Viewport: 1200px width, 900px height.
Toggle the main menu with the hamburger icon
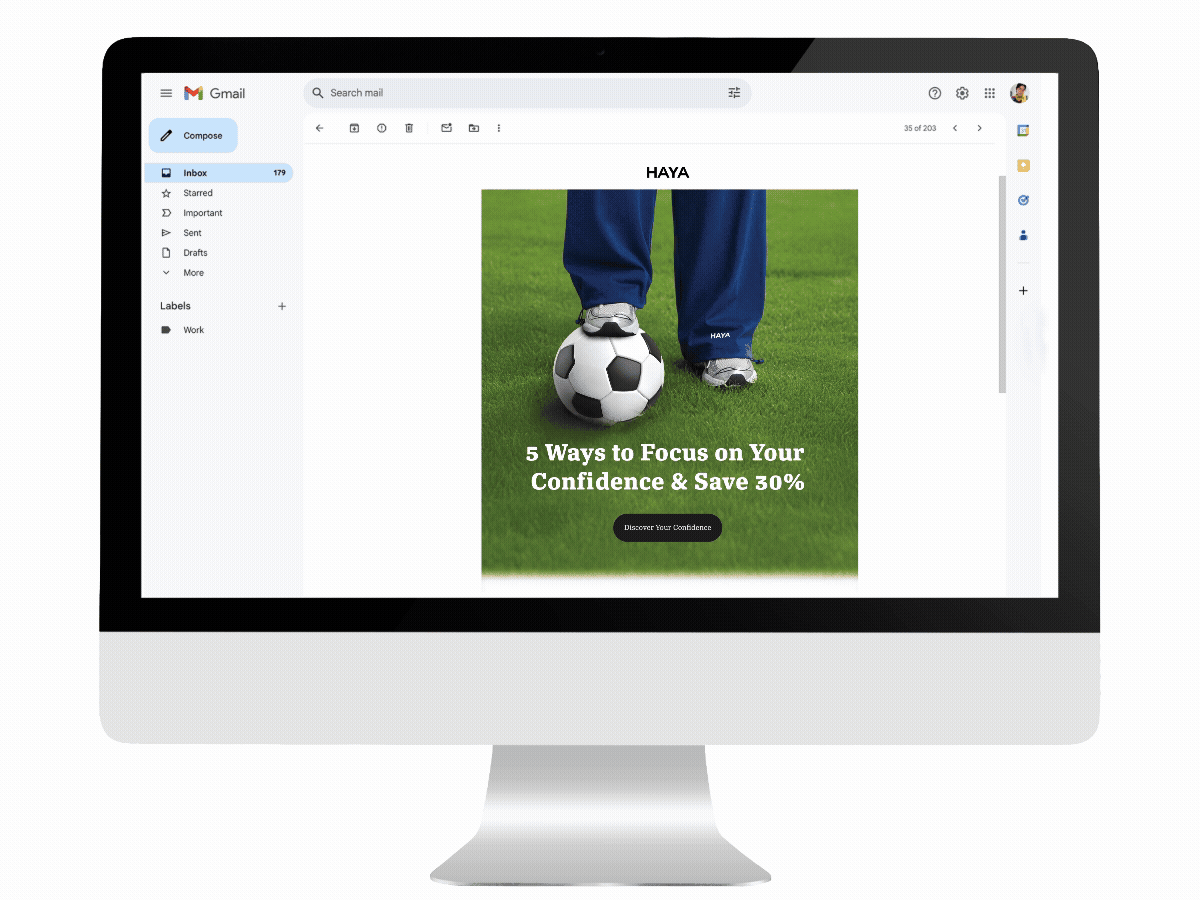pyautogui.click(x=166, y=92)
